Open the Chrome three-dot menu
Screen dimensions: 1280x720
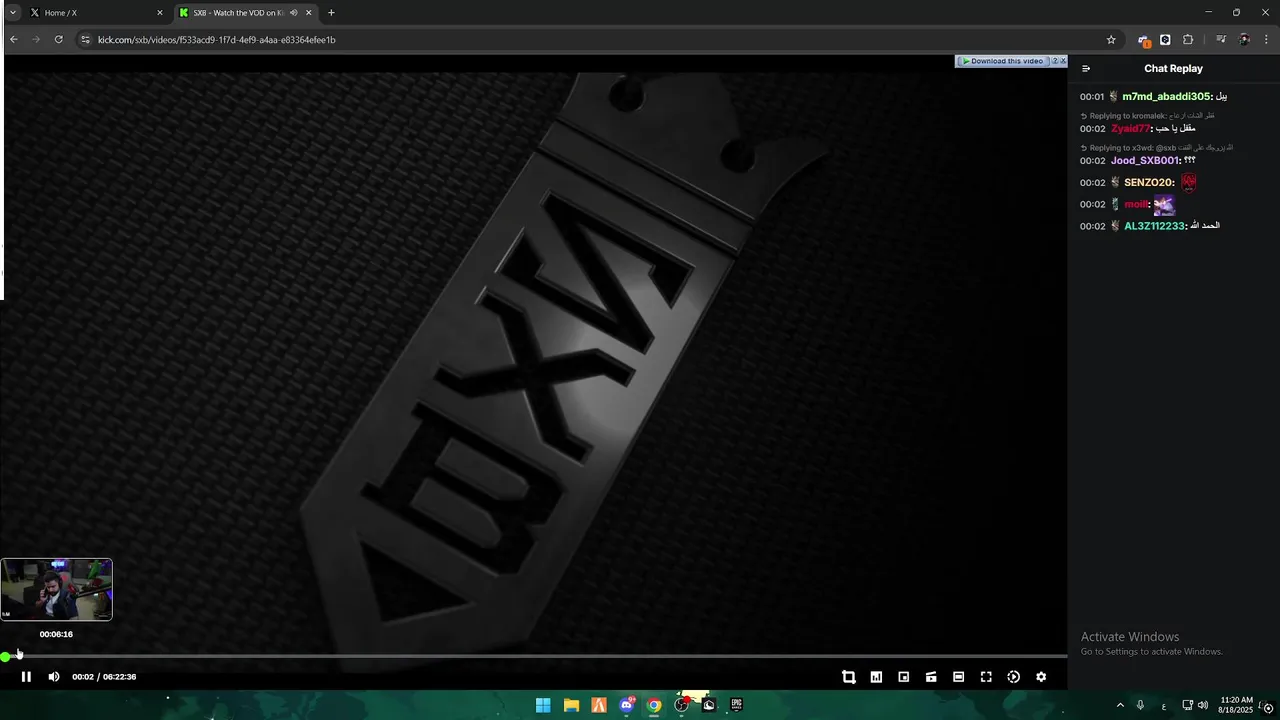(x=1267, y=40)
